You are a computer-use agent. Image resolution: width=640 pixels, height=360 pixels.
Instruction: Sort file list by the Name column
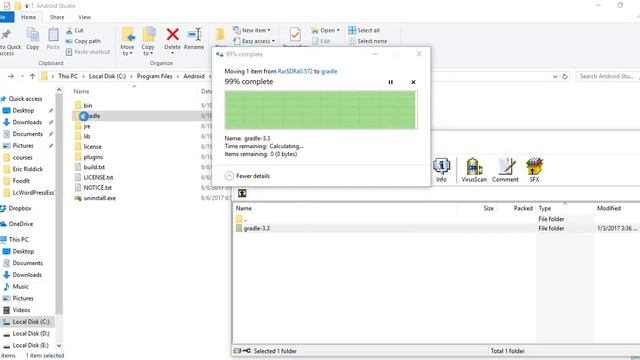click(81, 91)
